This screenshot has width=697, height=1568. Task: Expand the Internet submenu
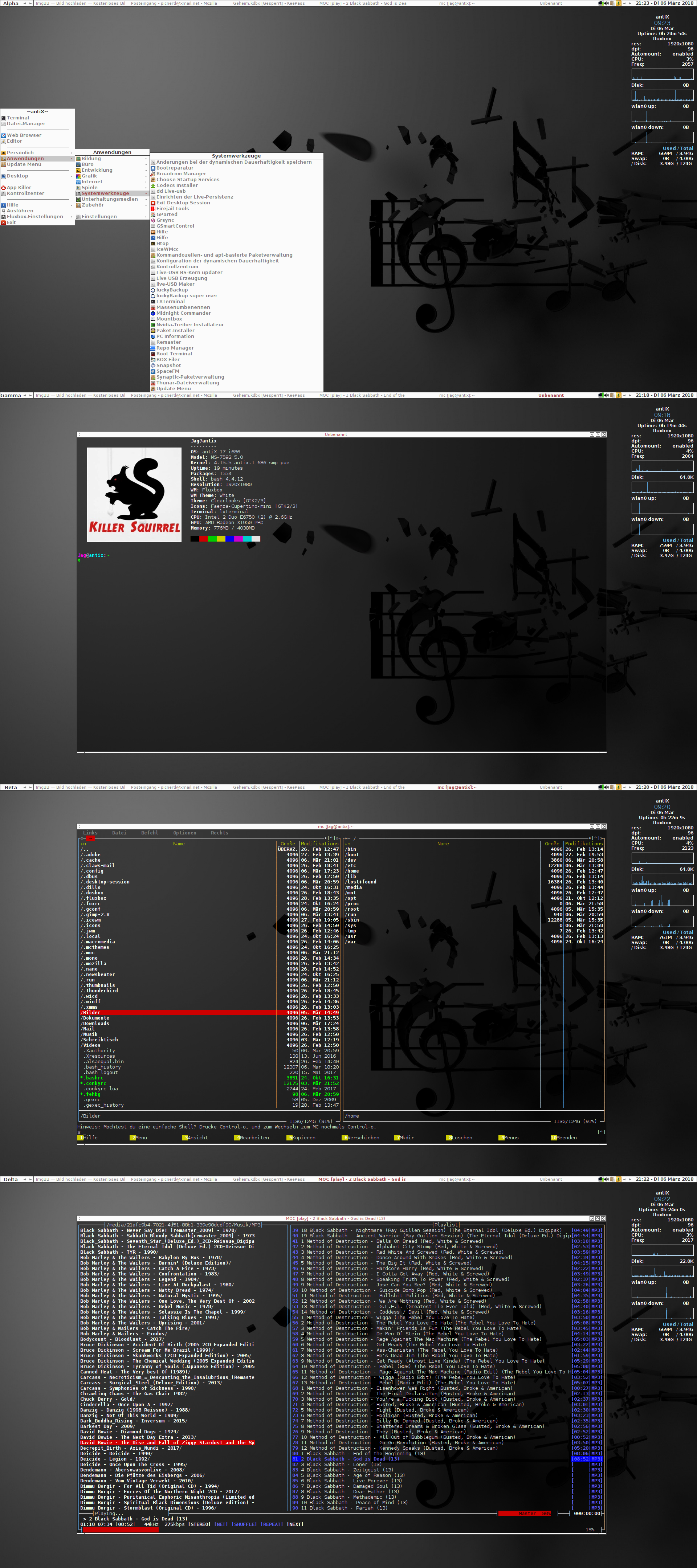click(x=112, y=181)
